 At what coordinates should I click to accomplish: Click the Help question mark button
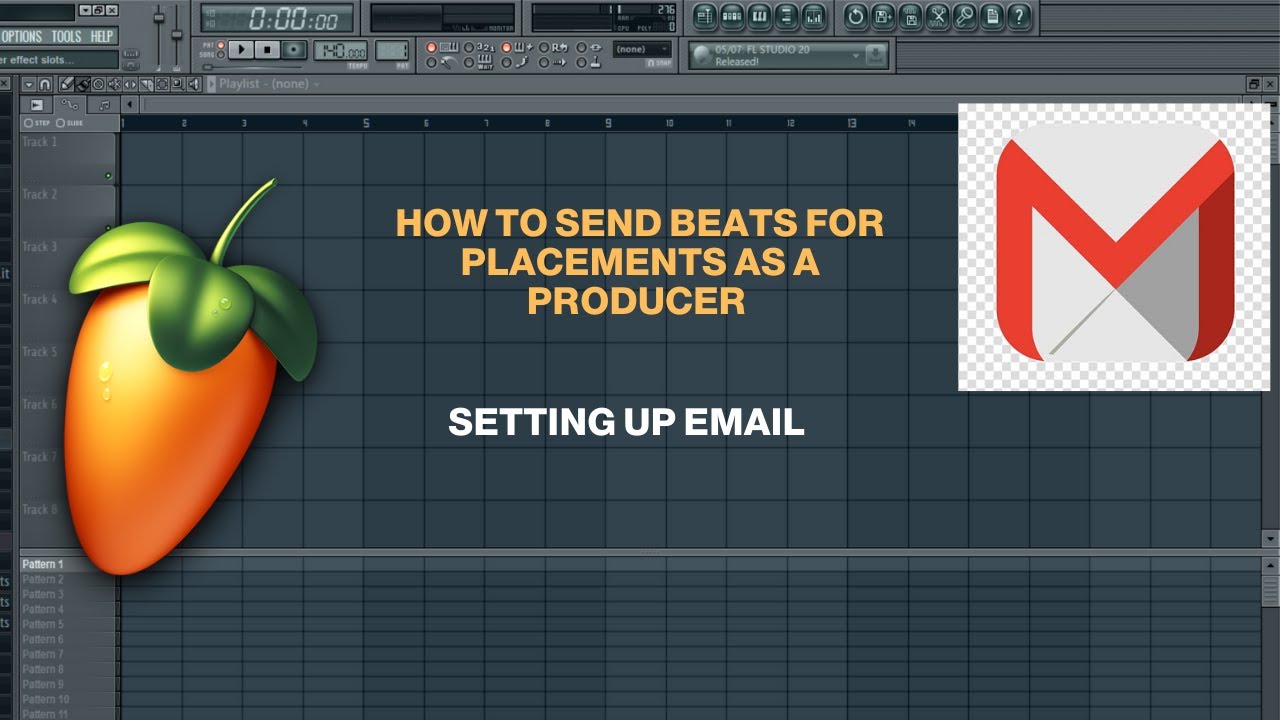[x=1018, y=17]
